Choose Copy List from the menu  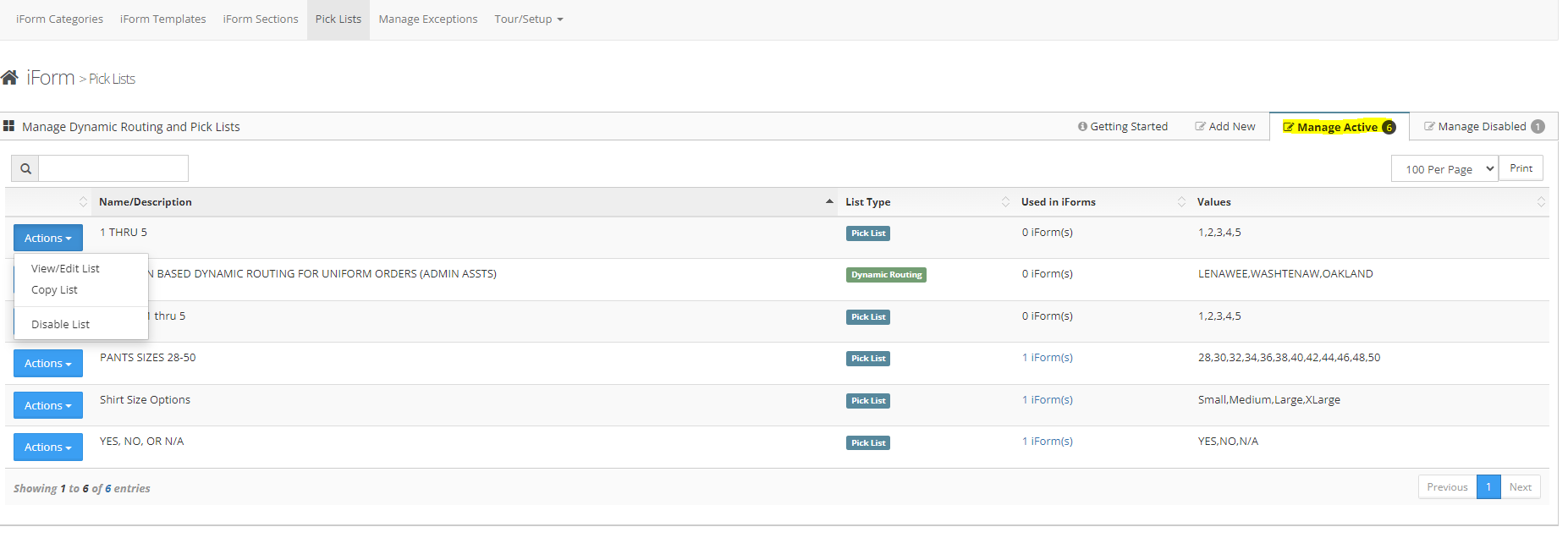54,289
